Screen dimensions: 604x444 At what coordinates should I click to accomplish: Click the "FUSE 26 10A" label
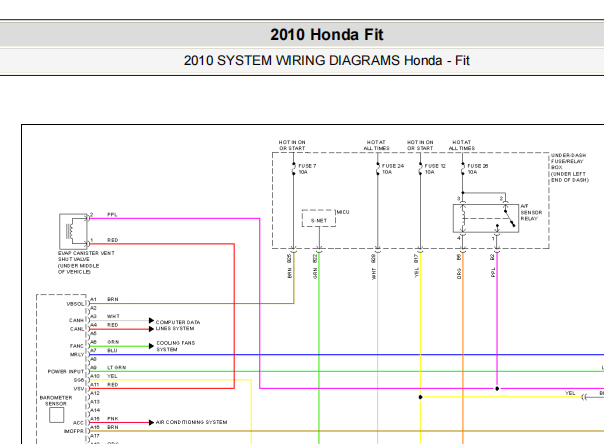click(478, 169)
